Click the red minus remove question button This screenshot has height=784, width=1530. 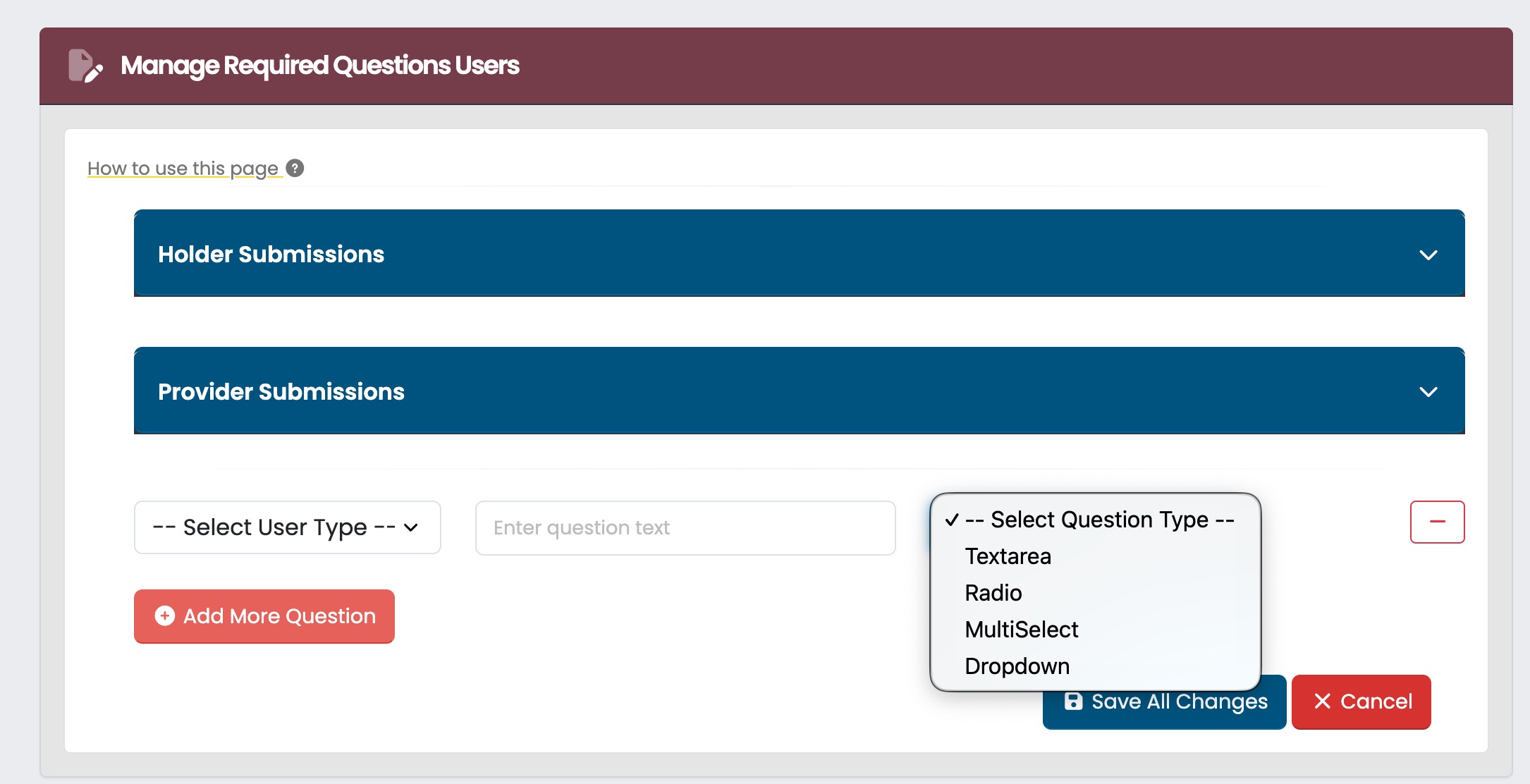[x=1437, y=522]
